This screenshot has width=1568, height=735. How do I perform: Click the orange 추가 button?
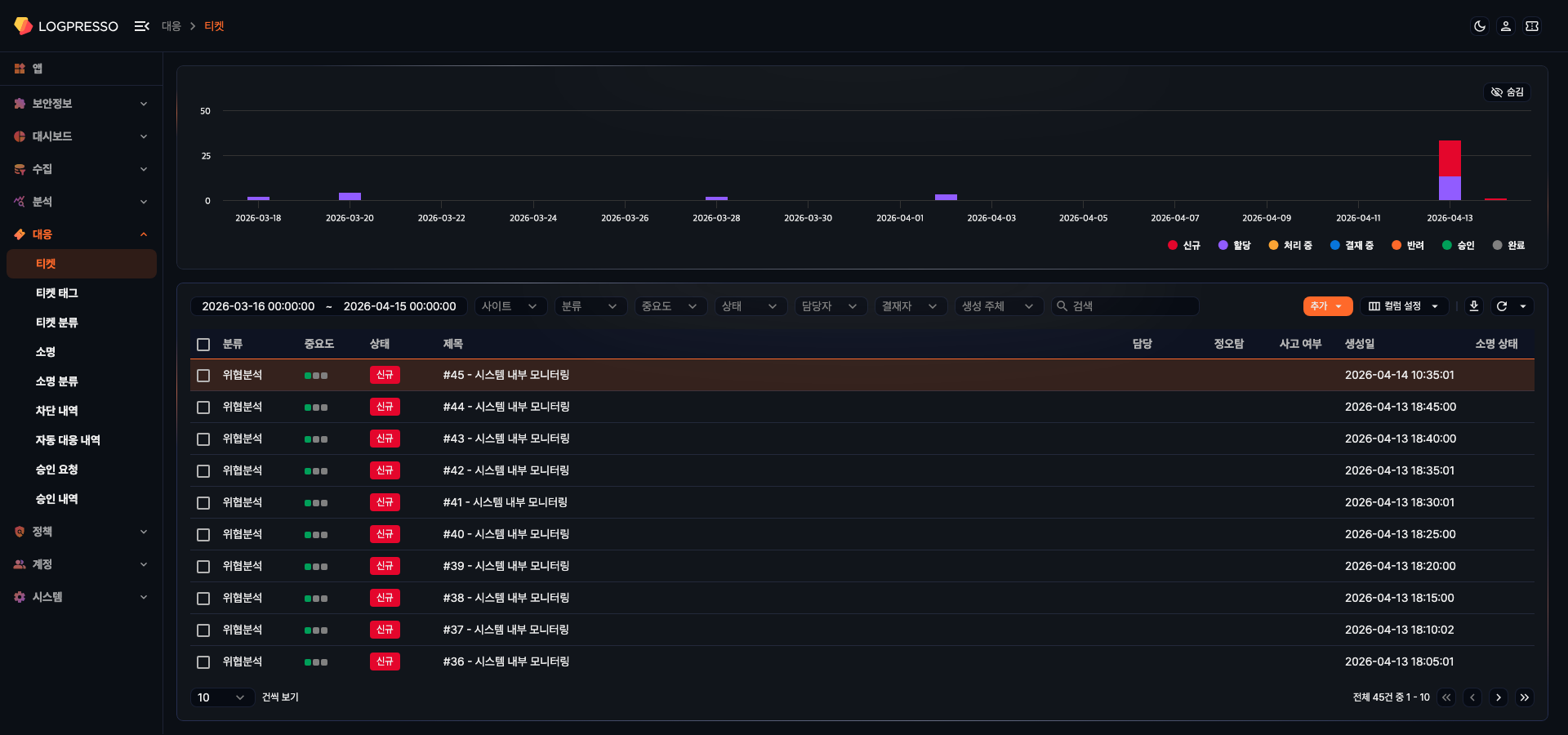pyautogui.click(x=1326, y=306)
